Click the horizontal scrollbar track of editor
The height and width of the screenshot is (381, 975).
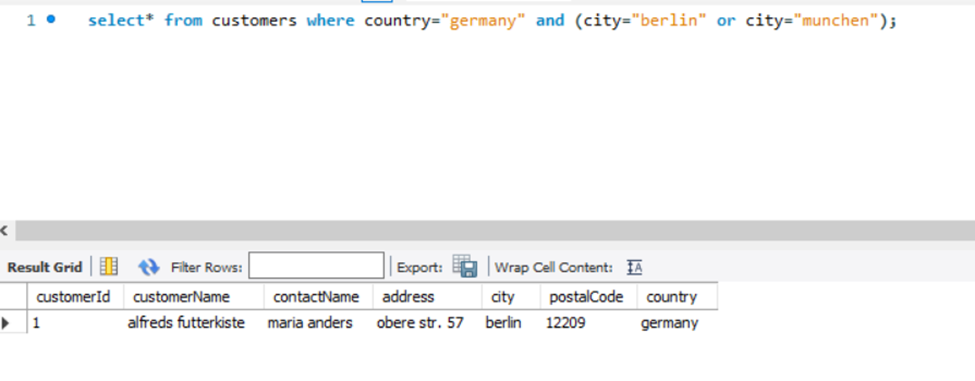click(495, 231)
